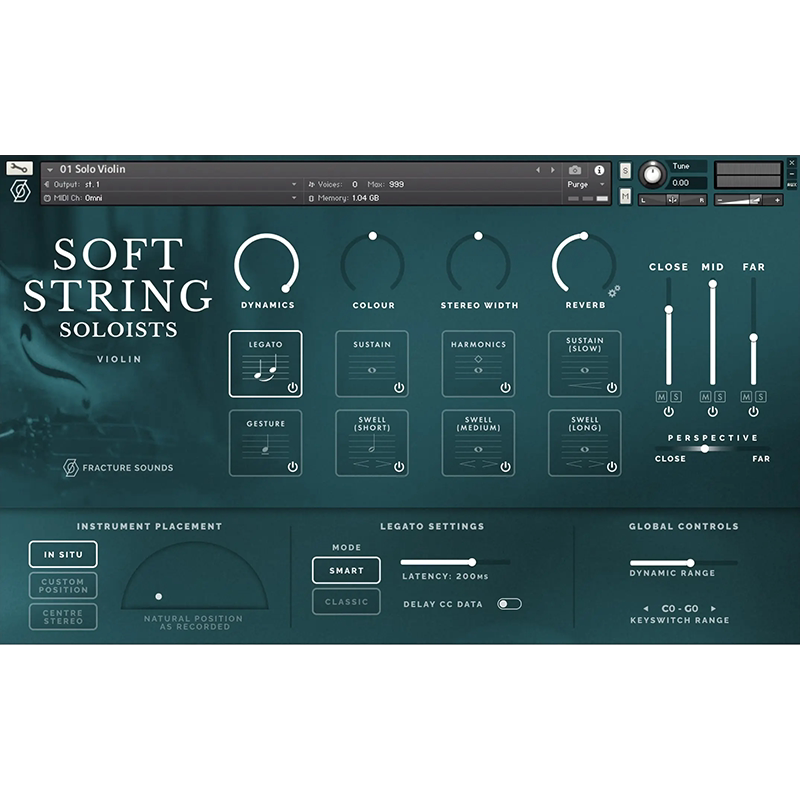The image size is (800, 800).
Task: Click the header pan slider
Action: click(673, 200)
